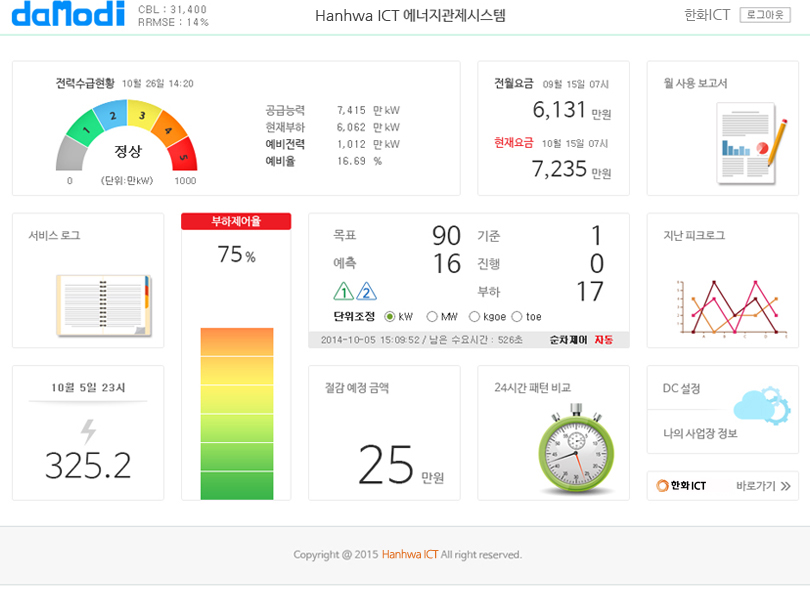The width and height of the screenshot is (810, 590).
Task: Click the 부하제어율 red header
Action: click(x=236, y=221)
